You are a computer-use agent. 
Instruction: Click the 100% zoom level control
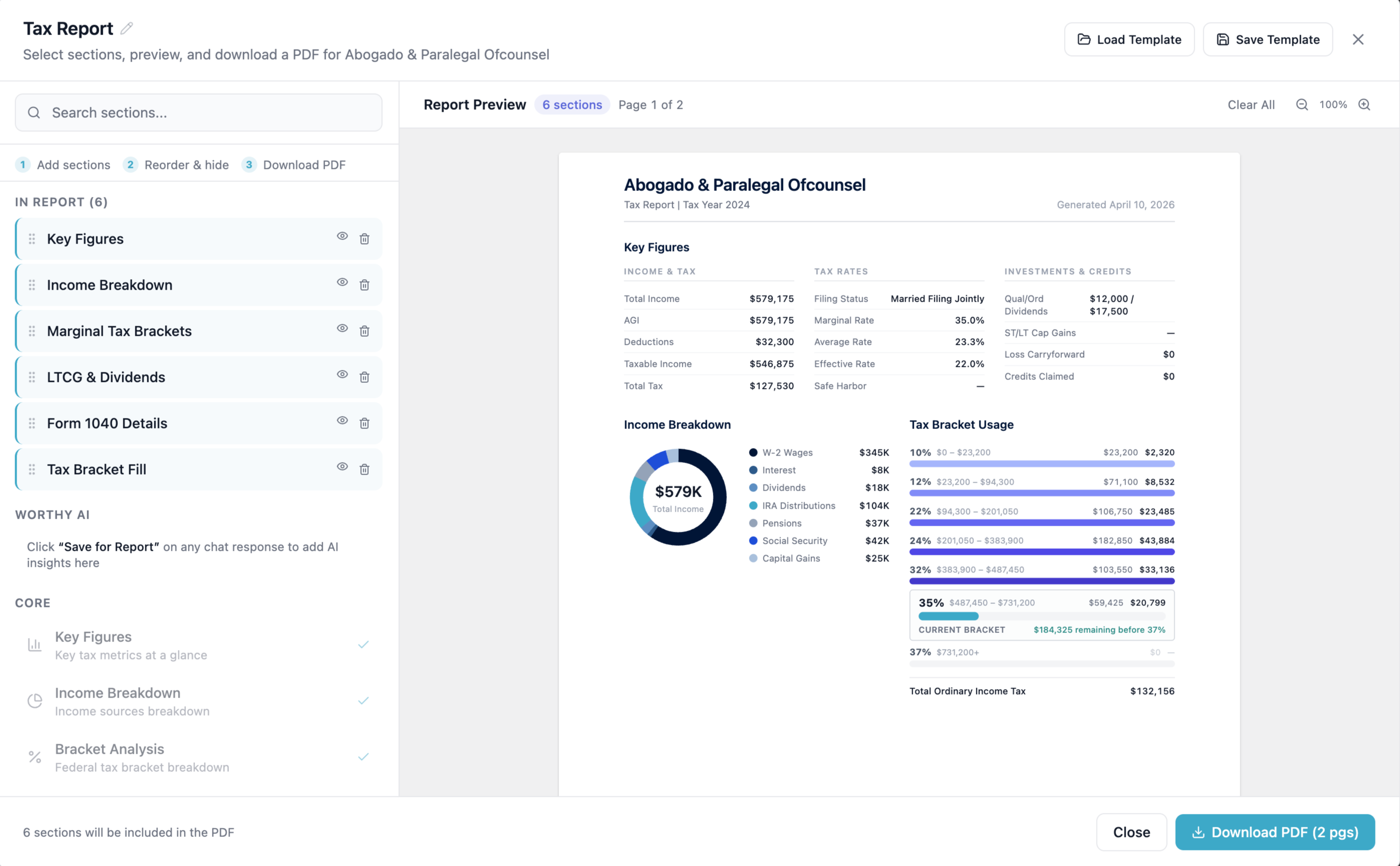(x=1333, y=104)
